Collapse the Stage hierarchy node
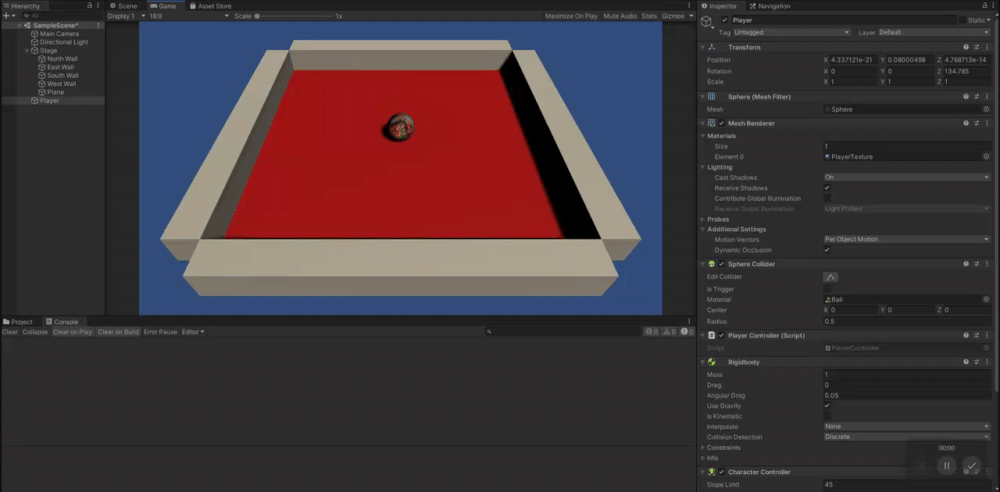This screenshot has width=1000, height=492. [x=27, y=50]
